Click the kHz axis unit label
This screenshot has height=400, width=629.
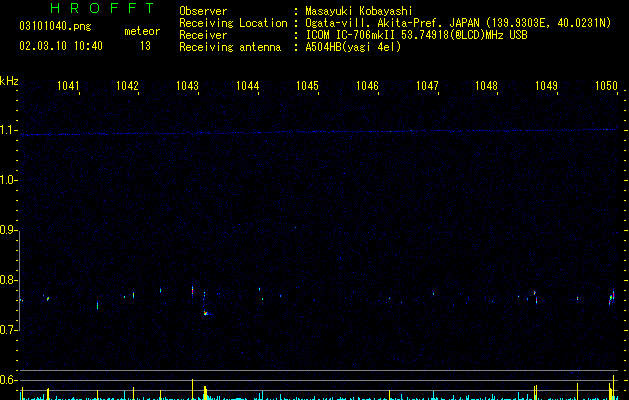click(x=9, y=81)
